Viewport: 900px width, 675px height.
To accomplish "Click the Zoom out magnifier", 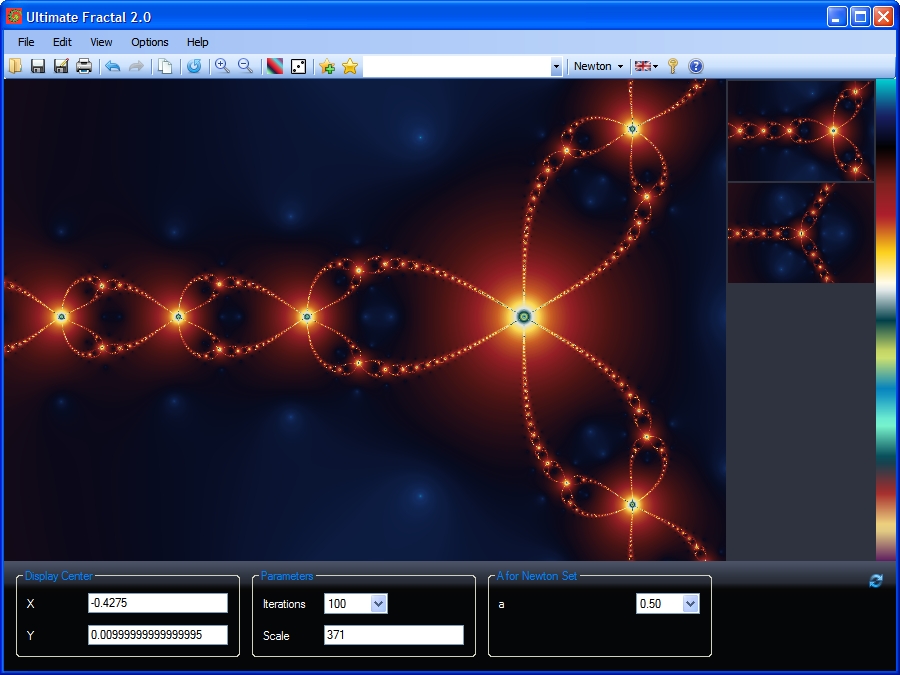I will tap(245, 66).
